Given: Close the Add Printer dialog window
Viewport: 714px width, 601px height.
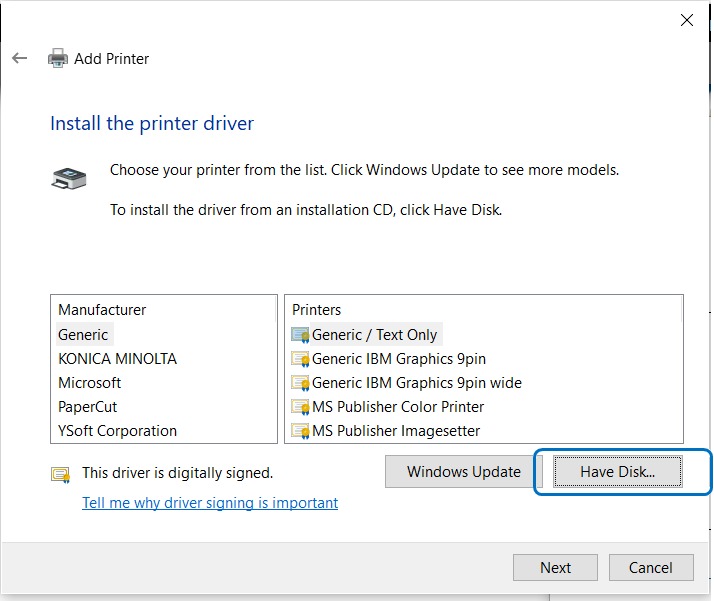Looking at the screenshot, I should coord(687,20).
